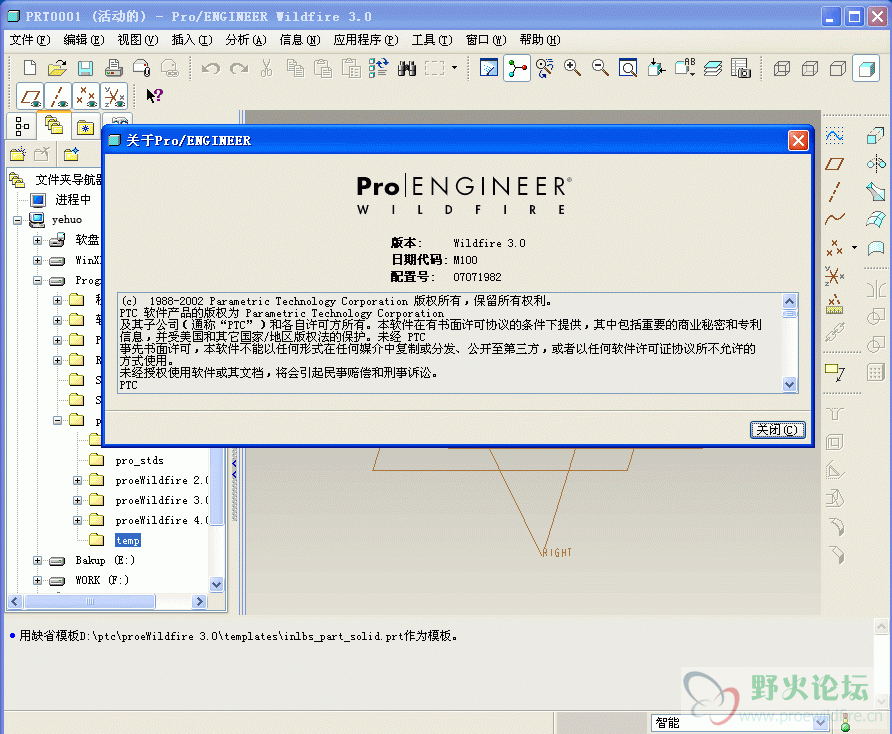892x734 pixels.
Task: Open the layers stack tool
Action: pyautogui.click(x=712, y=68)
